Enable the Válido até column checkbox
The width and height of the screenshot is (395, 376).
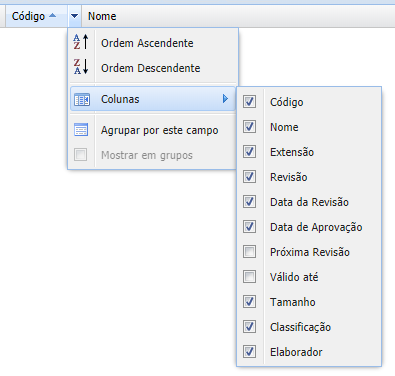click(x=249, y=277)
